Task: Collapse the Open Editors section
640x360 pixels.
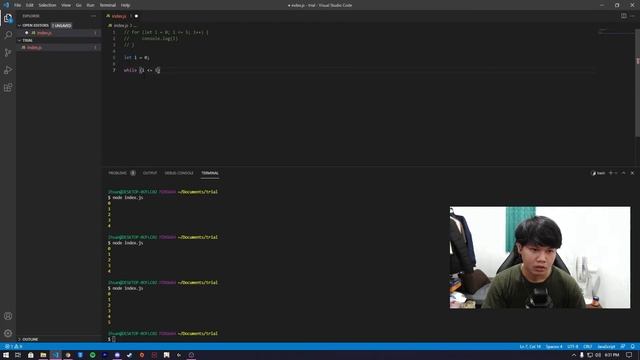Action: point(19,25)
